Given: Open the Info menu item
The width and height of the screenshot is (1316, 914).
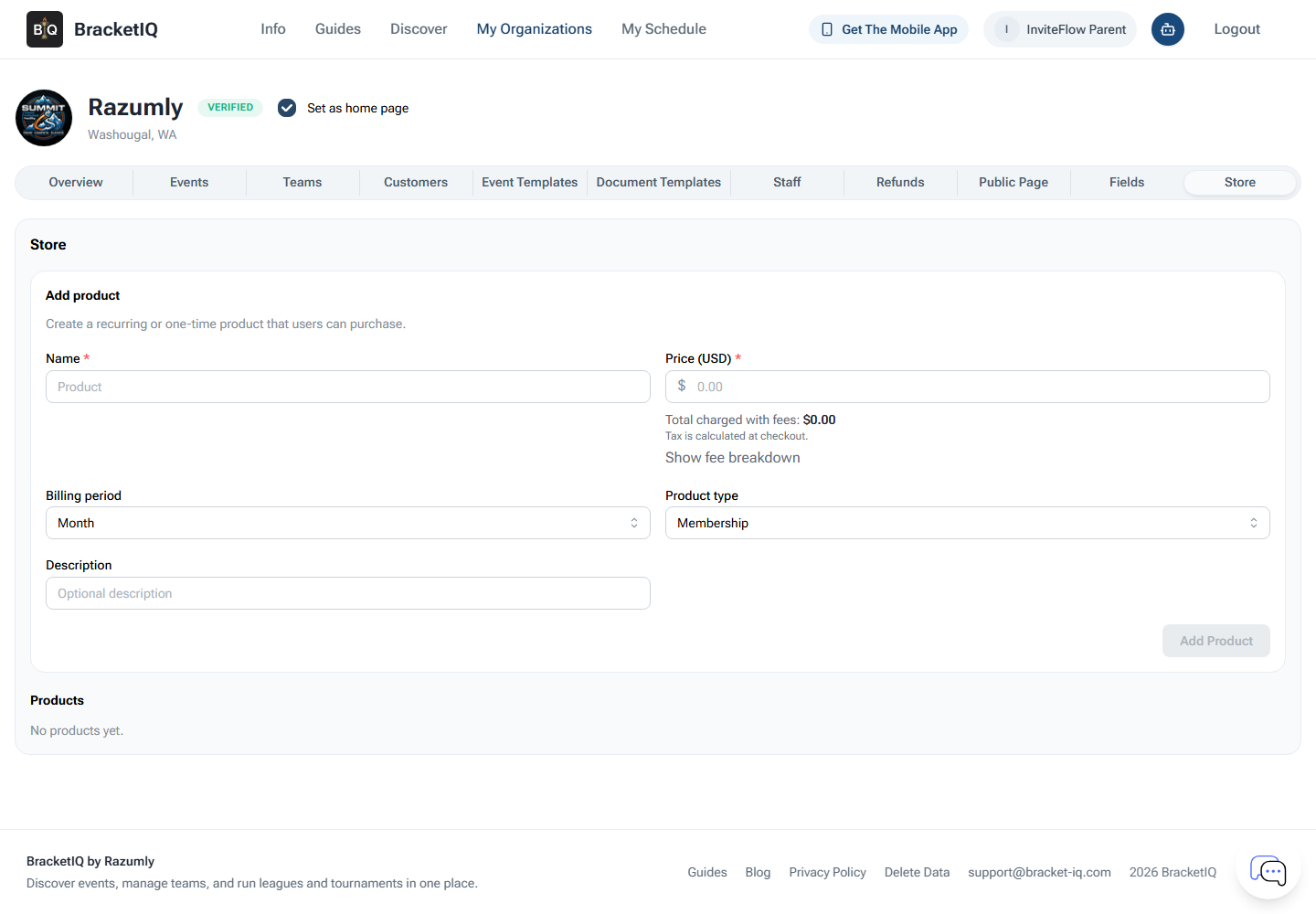Looking at the screenshot, I should pos(273,29).
